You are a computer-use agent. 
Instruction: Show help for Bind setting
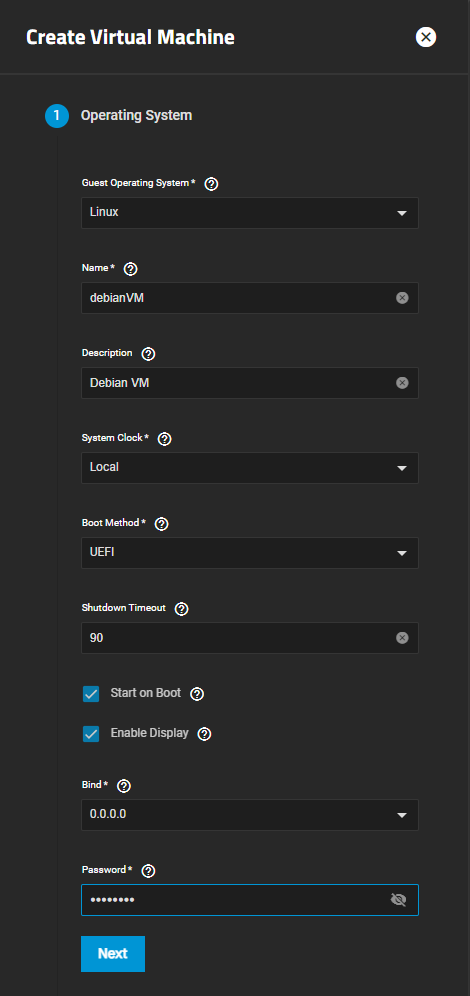click(124, 786)
